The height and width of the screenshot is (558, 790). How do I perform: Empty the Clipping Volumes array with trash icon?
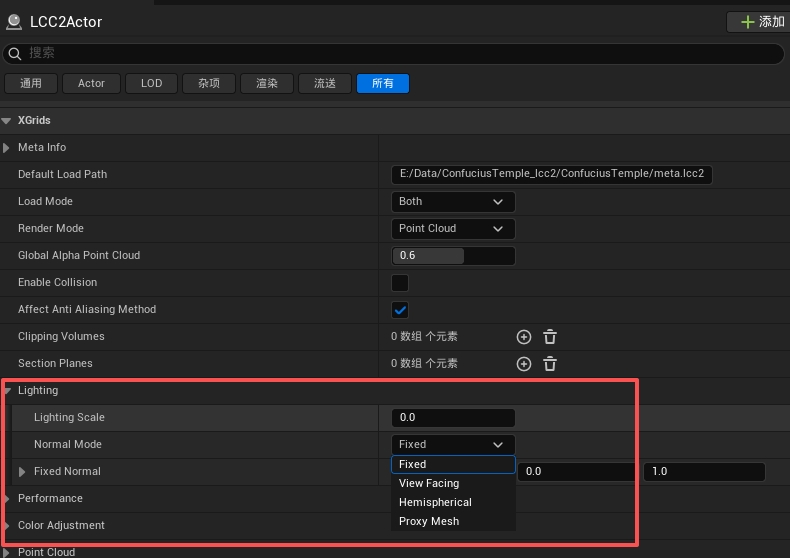[550, 337]
